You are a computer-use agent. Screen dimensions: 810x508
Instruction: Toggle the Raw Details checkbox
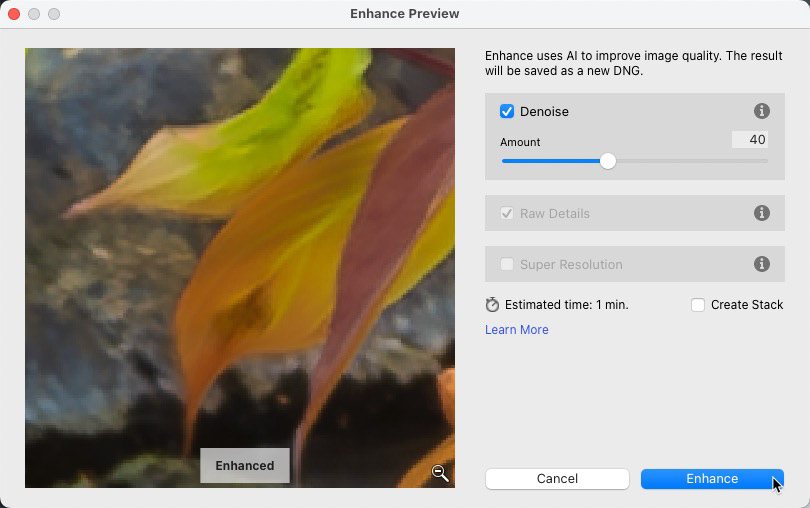(507, 213)
